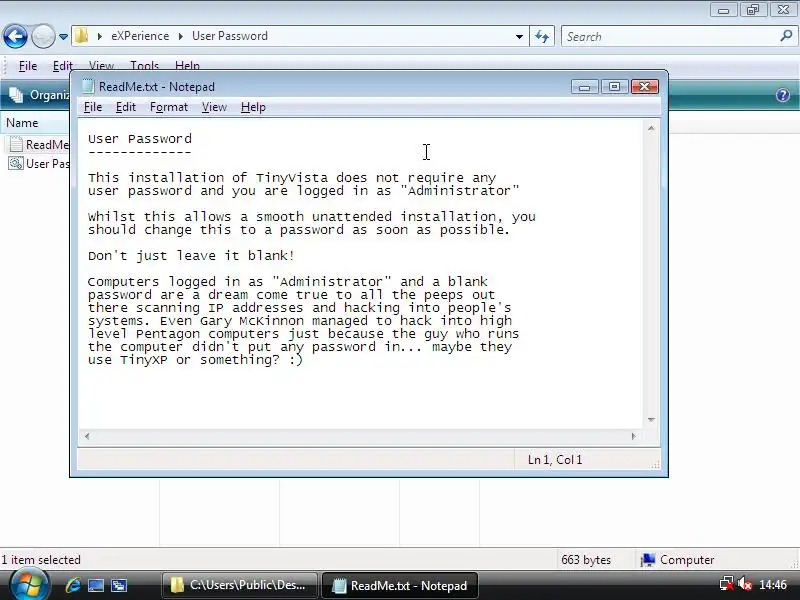Click the Notepad title bar document icon
The height and width of the screenshot is (600, 800).
pyautogui.click(x=88, y=87)
